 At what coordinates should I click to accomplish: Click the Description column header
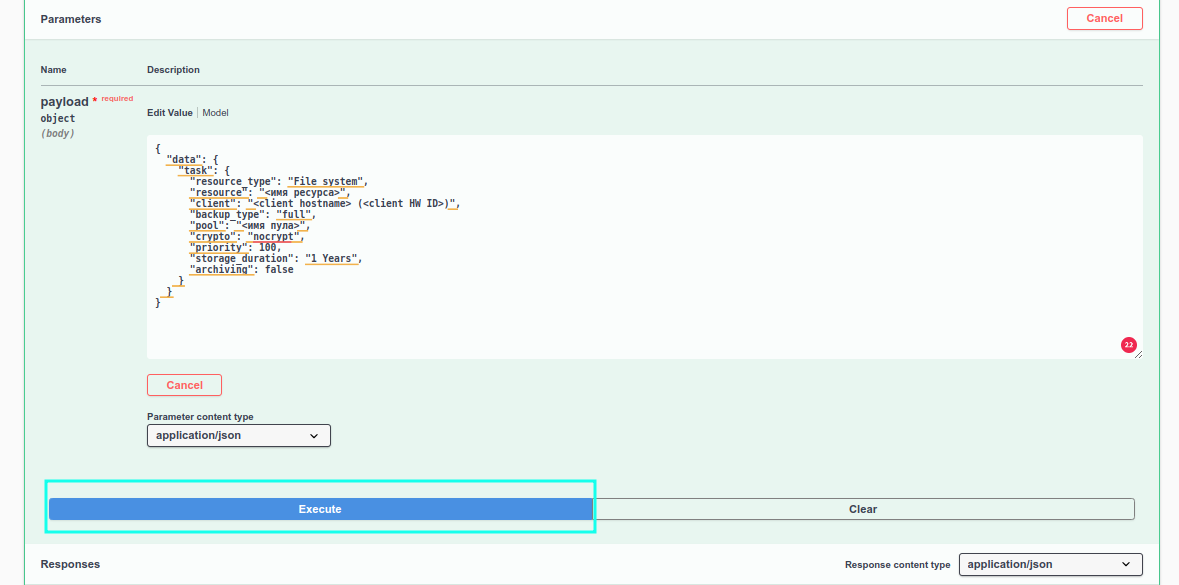pos(173,70)
